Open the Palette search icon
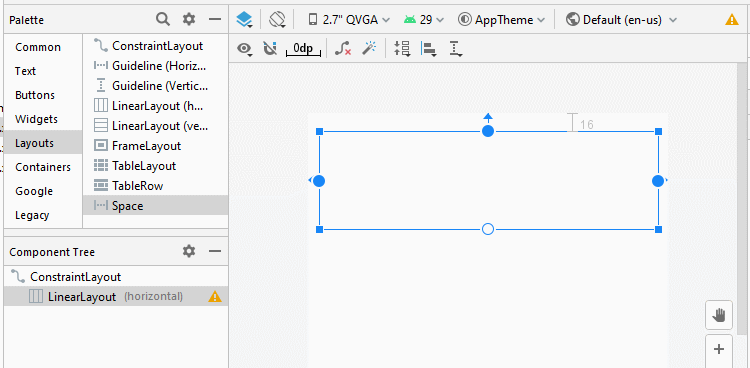Image resolution: width=750 pixels, height=368 pixels. (x=163, y=19)
